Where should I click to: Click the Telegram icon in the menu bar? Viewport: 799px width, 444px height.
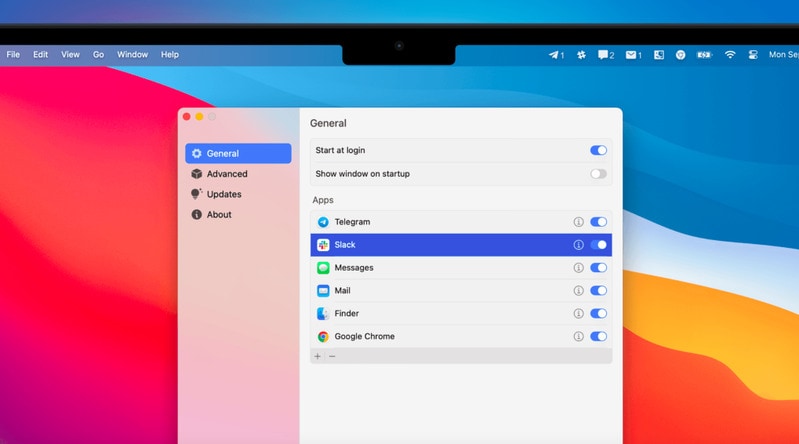pos(556,55)
